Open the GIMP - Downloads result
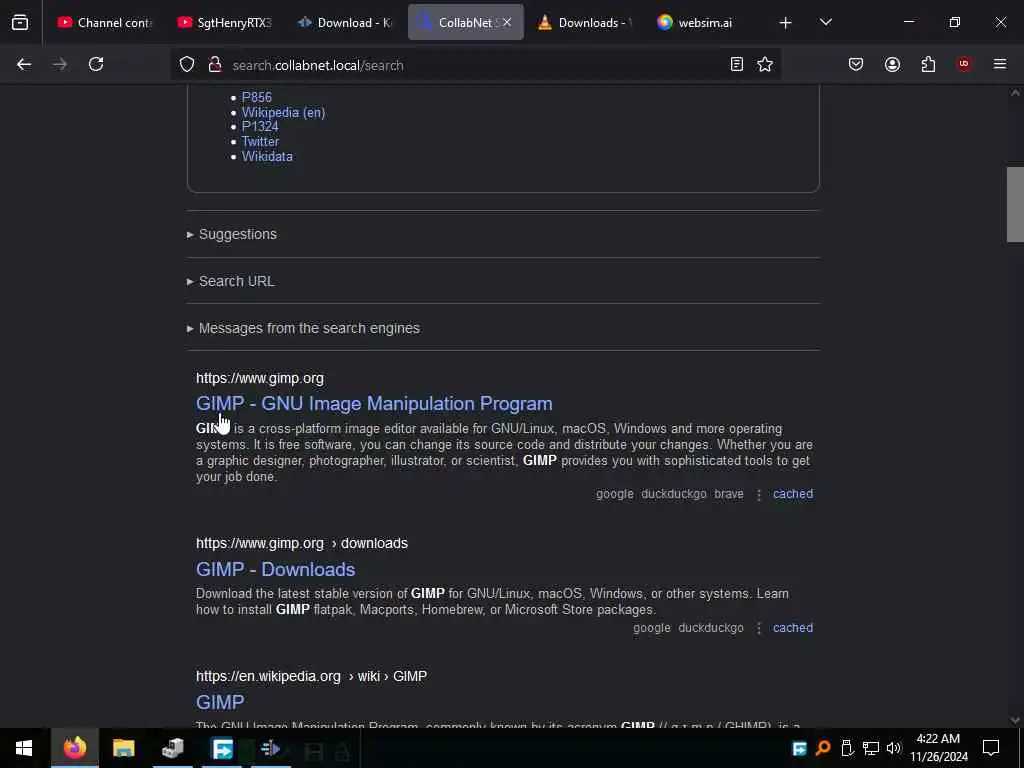This screenshot has width=1024, height=768. 276,569
